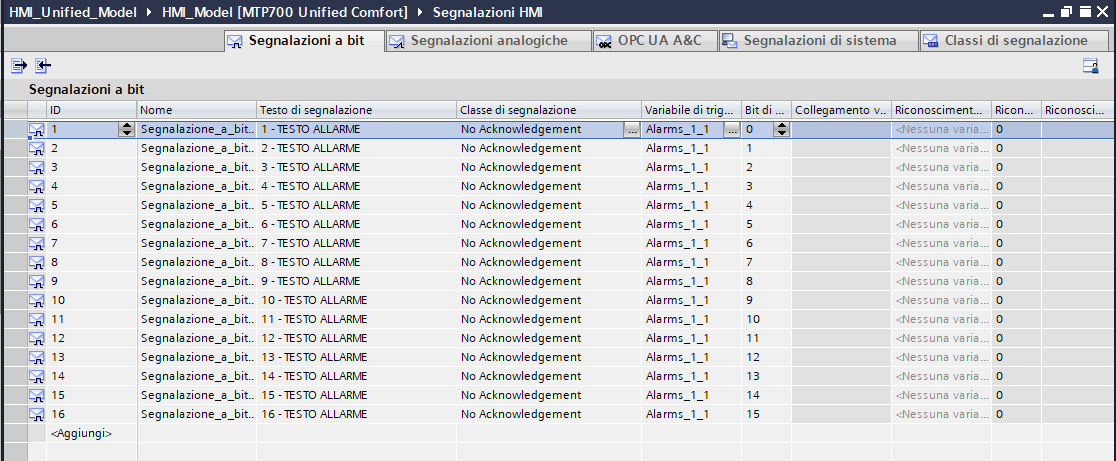Open the greyed Nessuna variabile cell in row 3
The image size is (1116, 461).
942,167
